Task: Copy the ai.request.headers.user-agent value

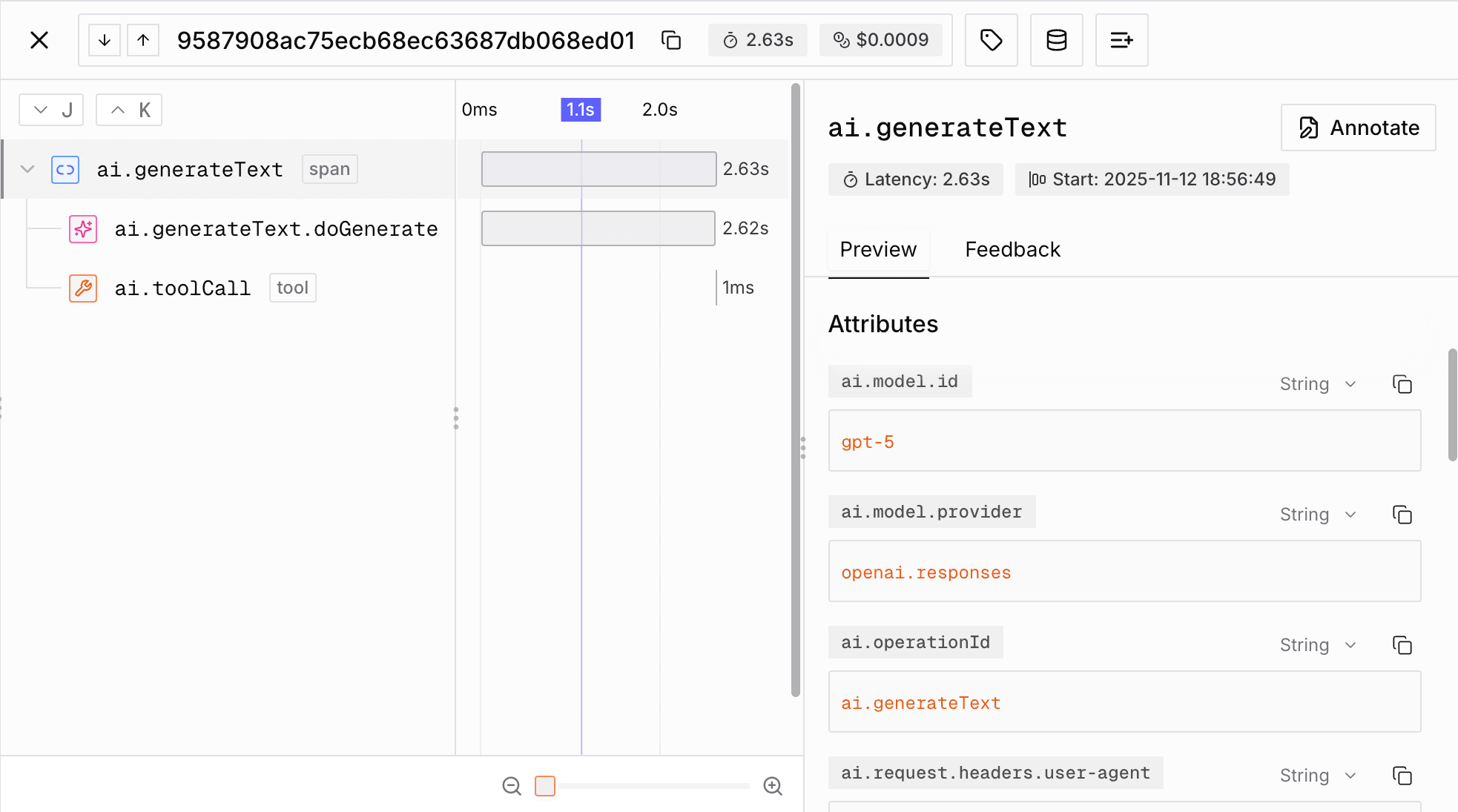Action: [1403, 776]
